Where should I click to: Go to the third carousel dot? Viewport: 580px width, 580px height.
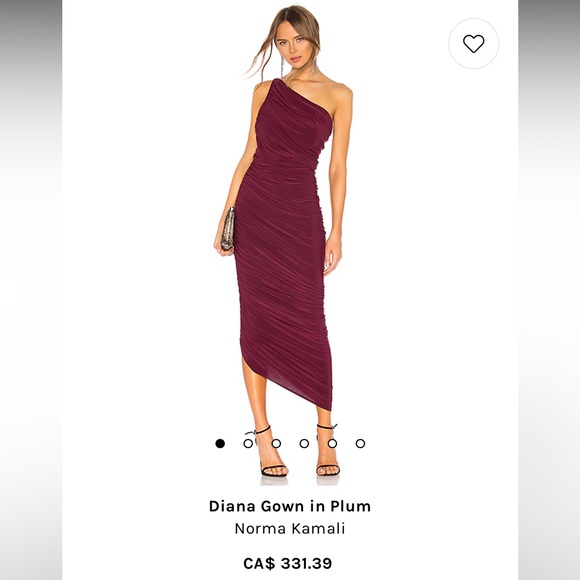[x=276, y=443]
